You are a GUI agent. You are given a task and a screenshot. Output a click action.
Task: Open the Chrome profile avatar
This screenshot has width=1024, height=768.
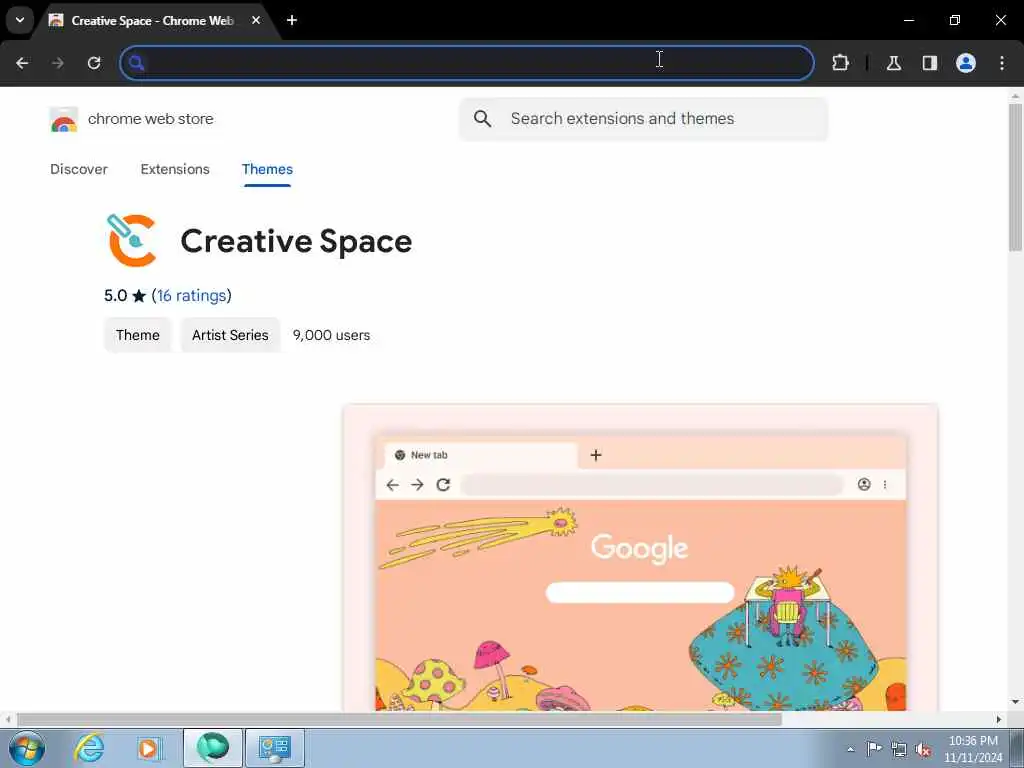tap(966, 63)
